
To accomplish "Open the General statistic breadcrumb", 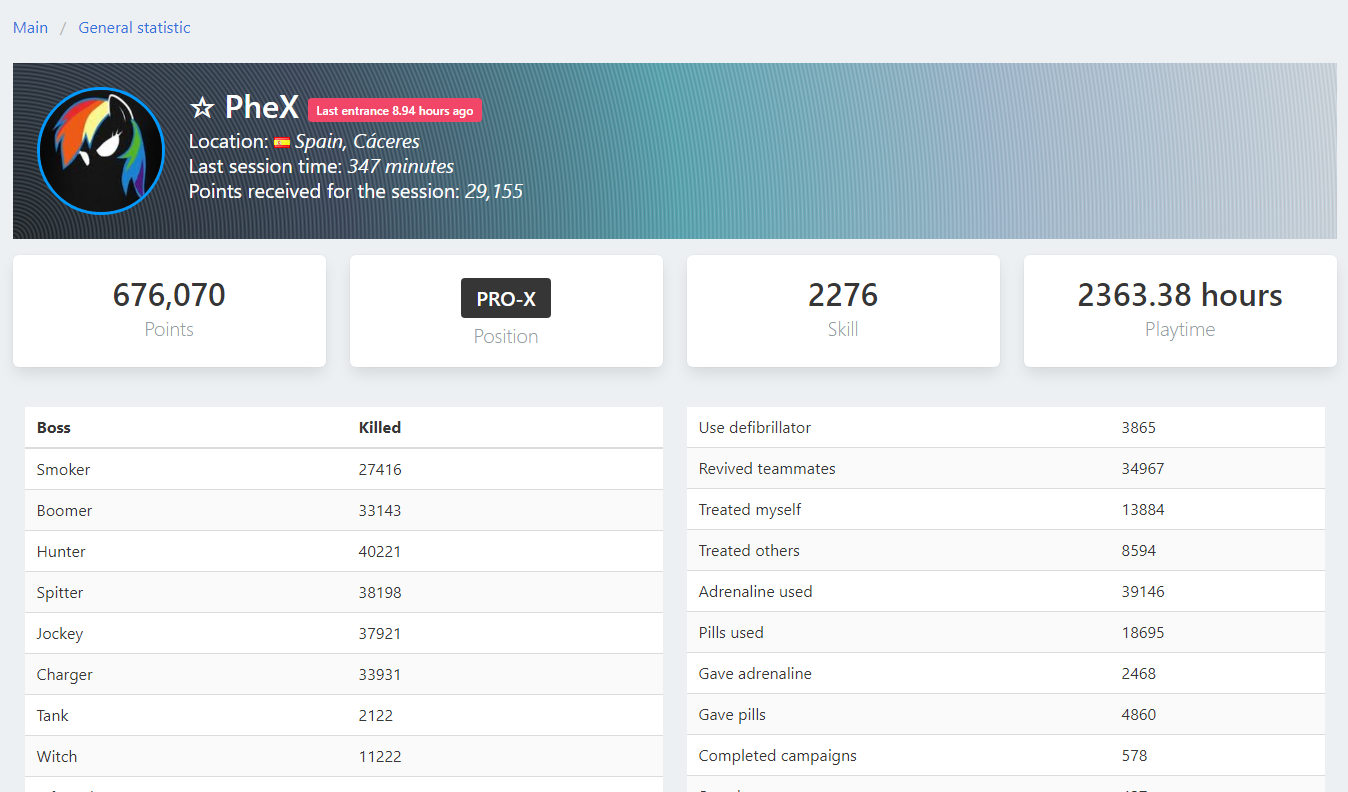I will pos(134,28).
